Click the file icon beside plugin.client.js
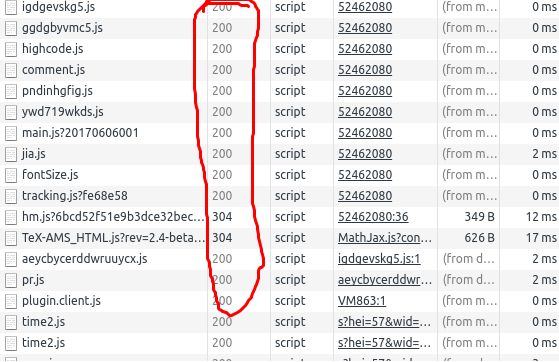Viewport: 559px width, 362px height. (x=11, y=301)
